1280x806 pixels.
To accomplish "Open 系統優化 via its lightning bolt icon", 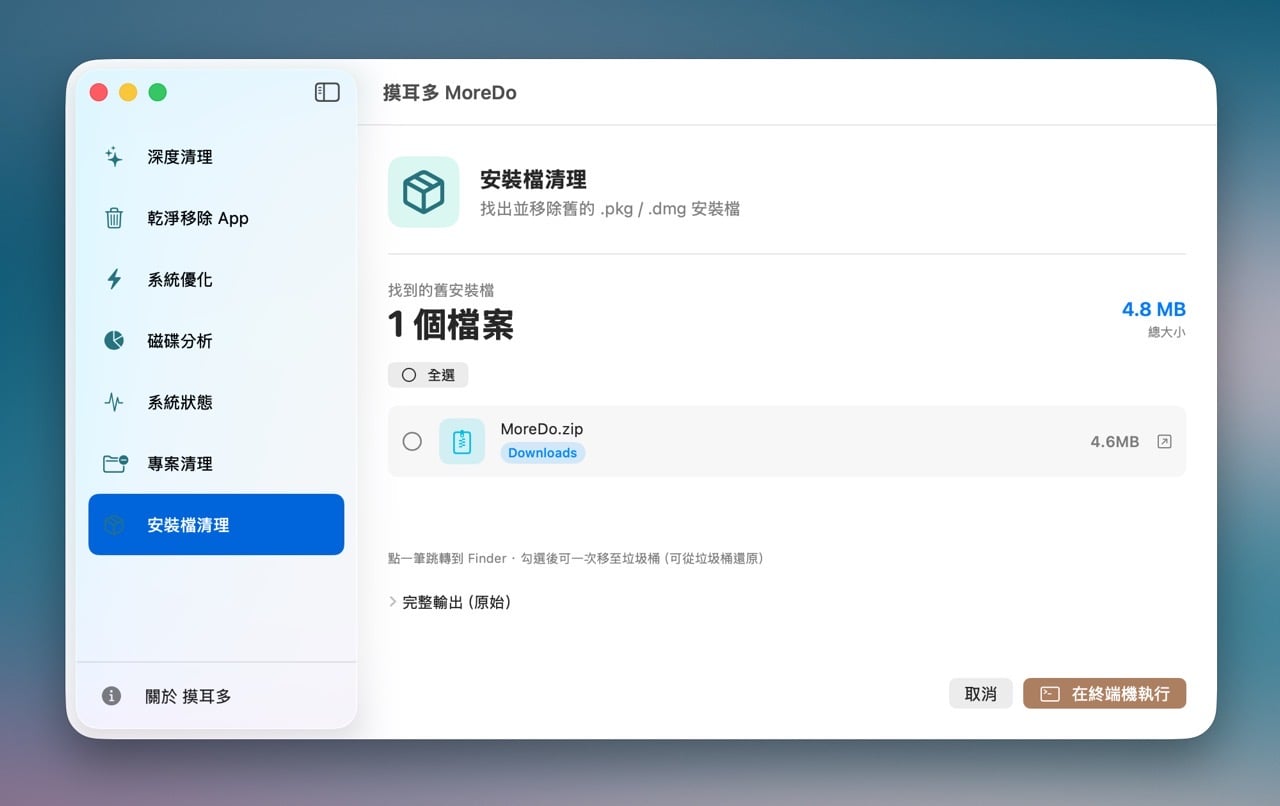I will [113, 280].
